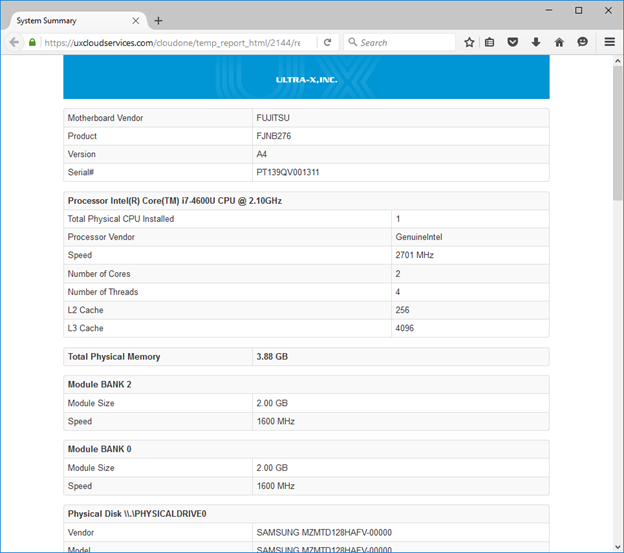This screenshot has height=553, width=624.
Task: Select the System Summary tab
Action: click(65, 20)
